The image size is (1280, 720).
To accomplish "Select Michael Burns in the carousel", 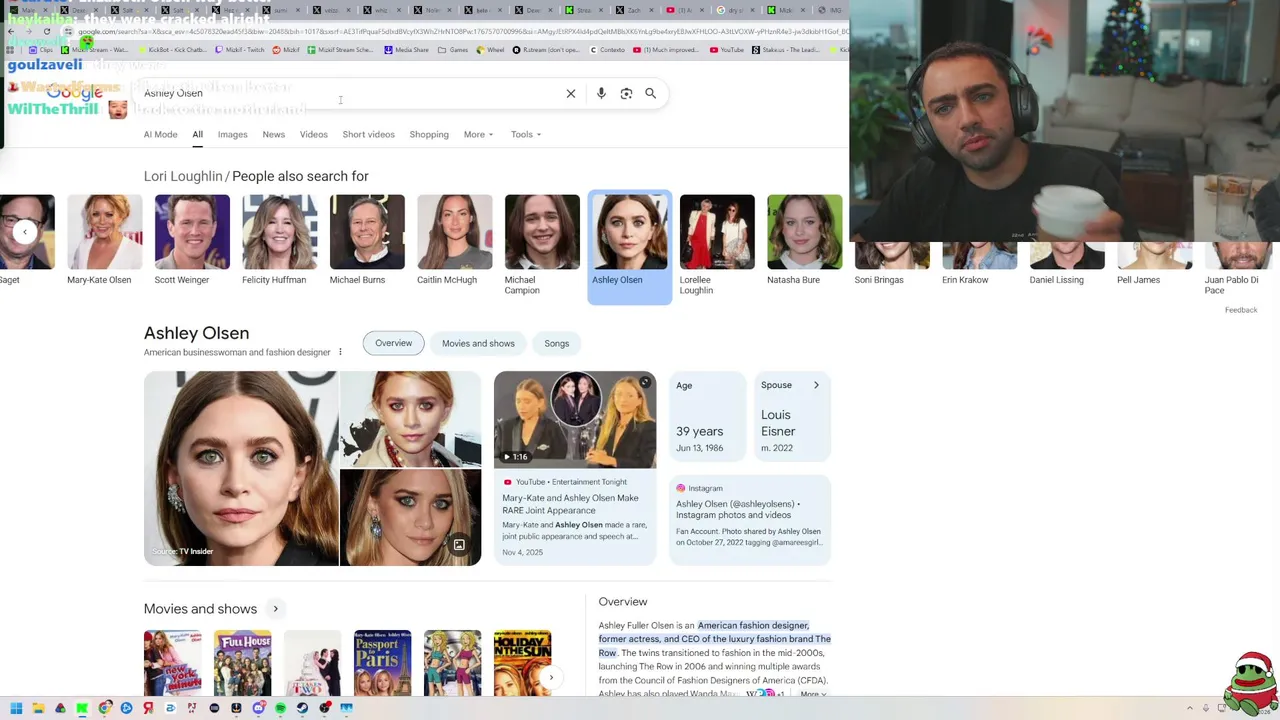I will coord(367,240).
